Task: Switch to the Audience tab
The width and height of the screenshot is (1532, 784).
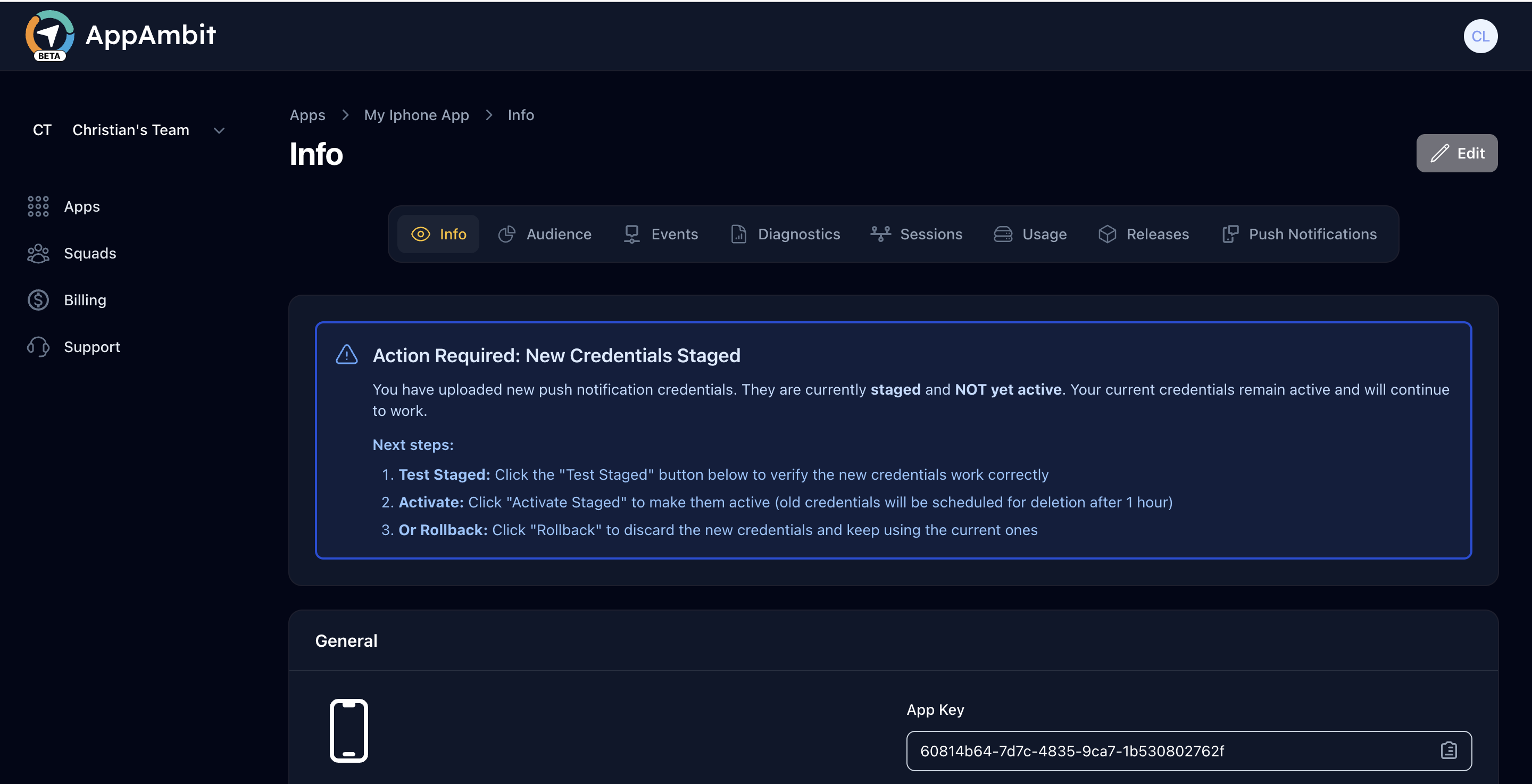Action: (x=545, y=235)
